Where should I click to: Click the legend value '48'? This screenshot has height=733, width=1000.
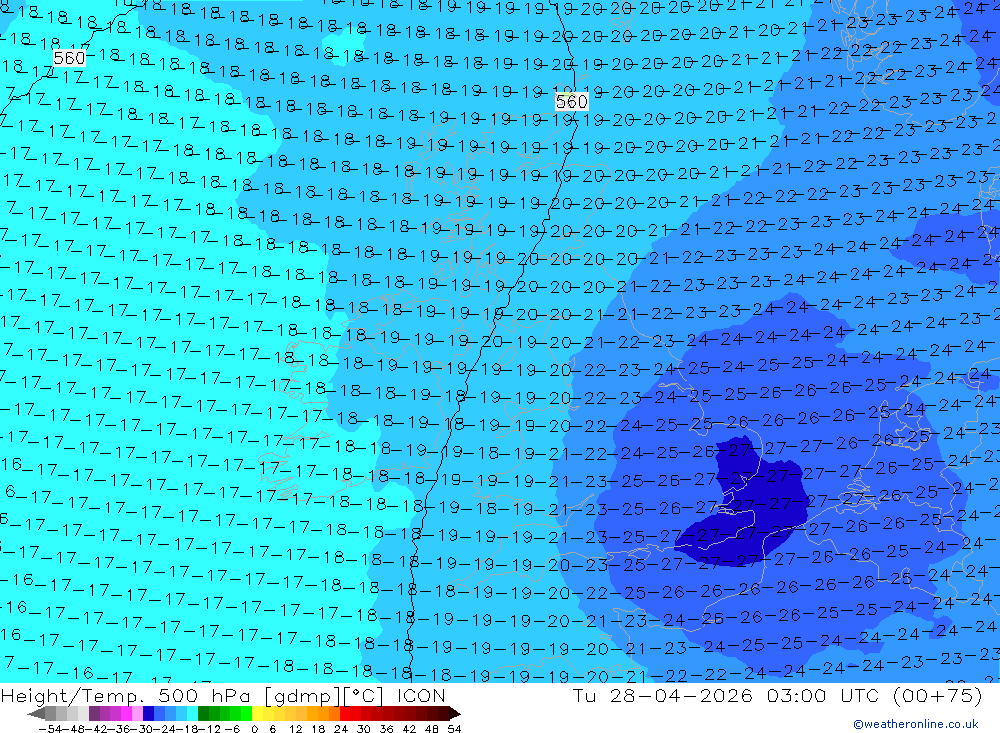pos(432,729)
